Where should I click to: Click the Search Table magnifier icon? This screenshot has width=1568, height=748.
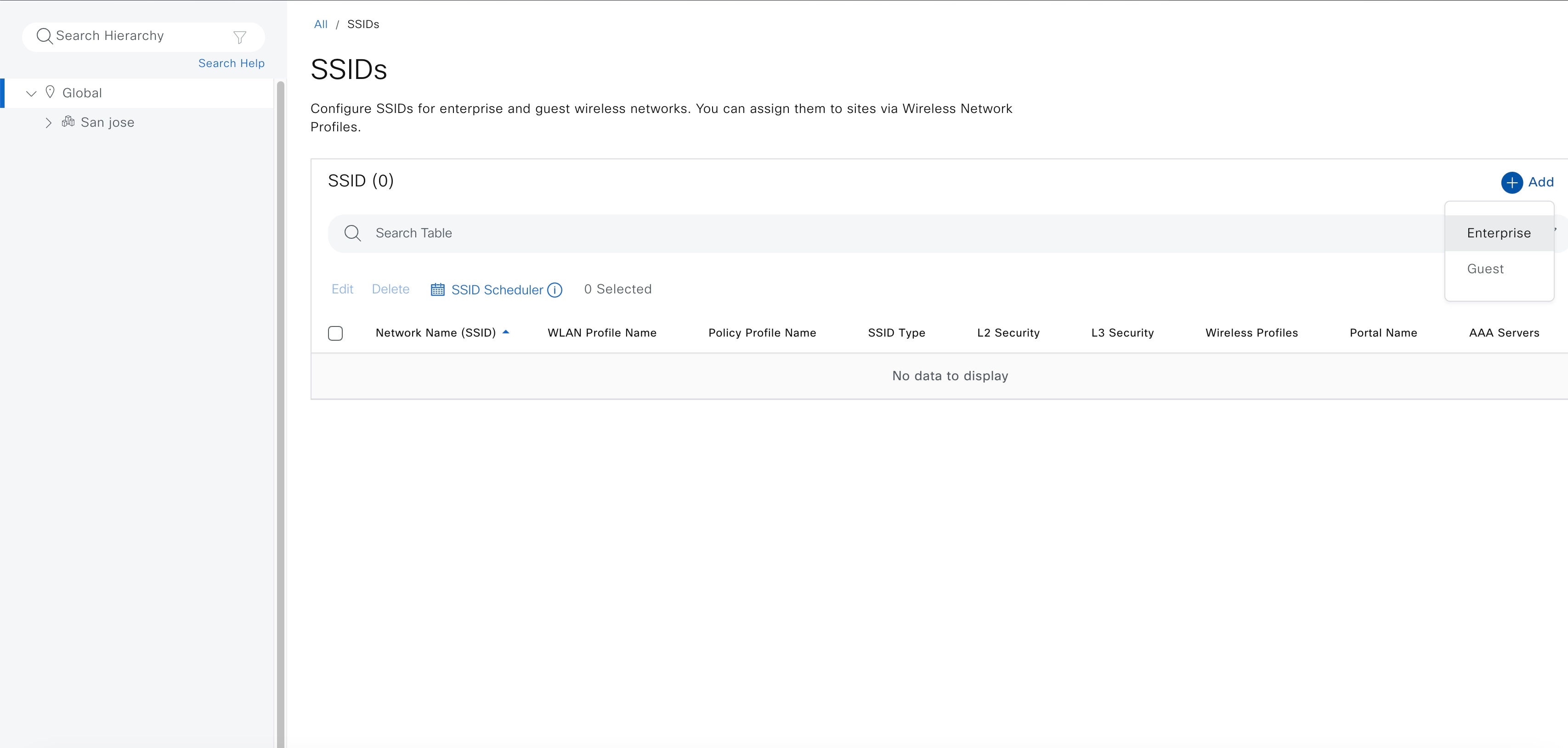tap(352, 233)
